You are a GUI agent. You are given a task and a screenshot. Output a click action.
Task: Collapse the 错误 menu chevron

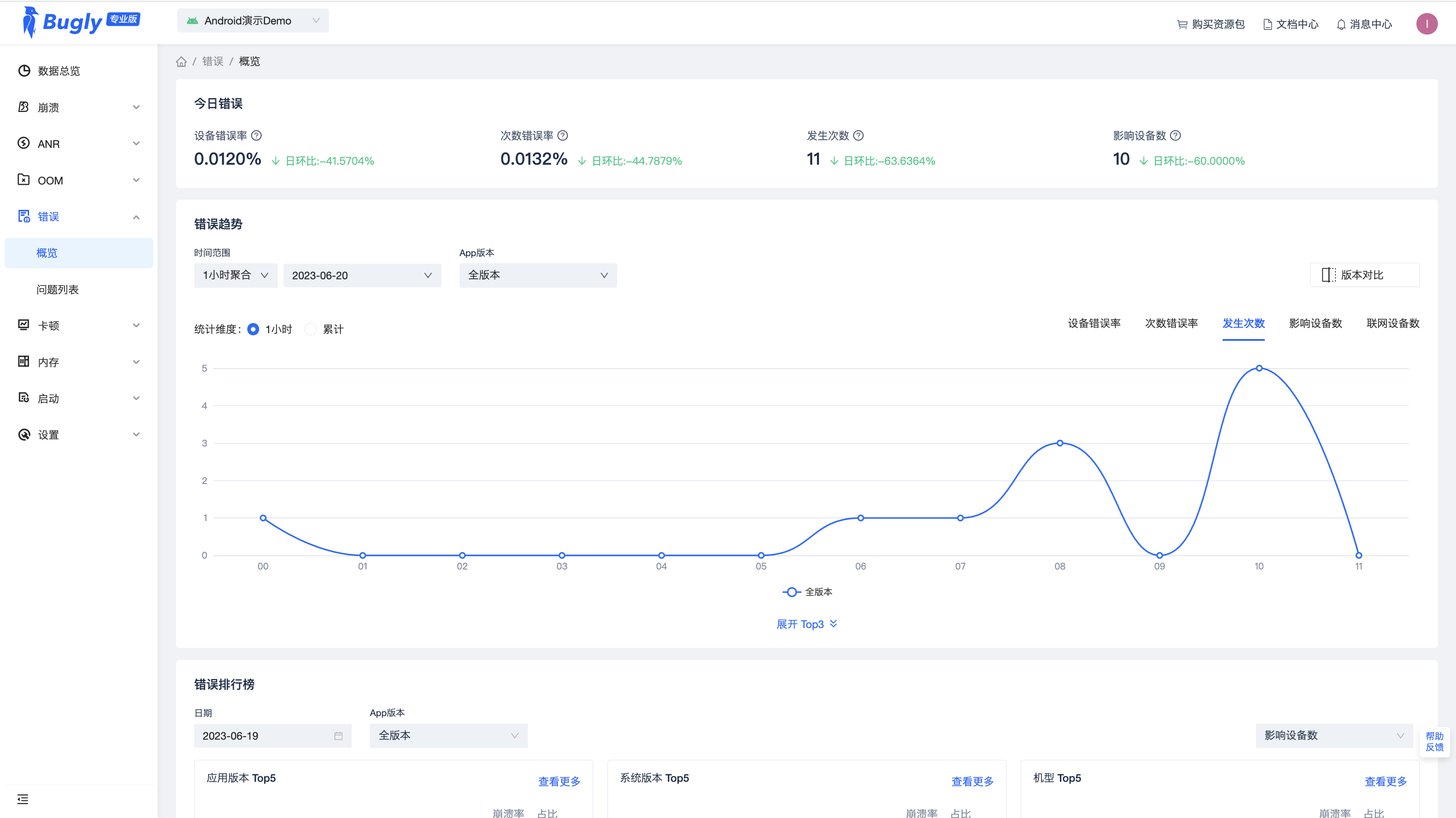pyautogui.click(x=136, y=217)
